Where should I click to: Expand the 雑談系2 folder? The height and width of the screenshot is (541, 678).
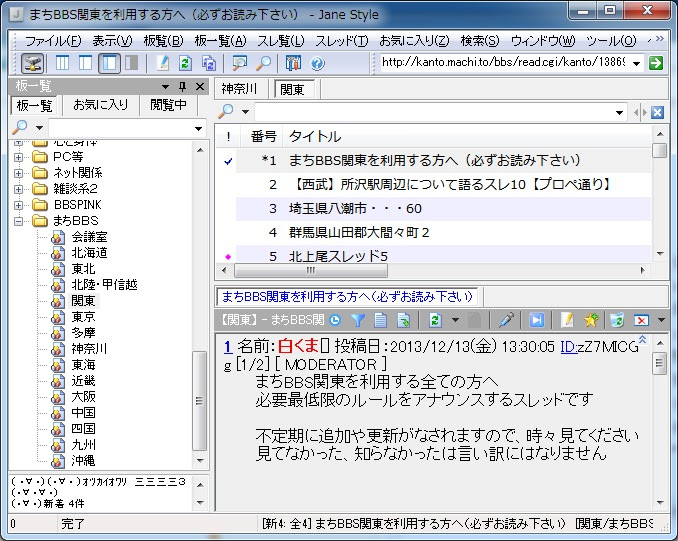point(18,189)
